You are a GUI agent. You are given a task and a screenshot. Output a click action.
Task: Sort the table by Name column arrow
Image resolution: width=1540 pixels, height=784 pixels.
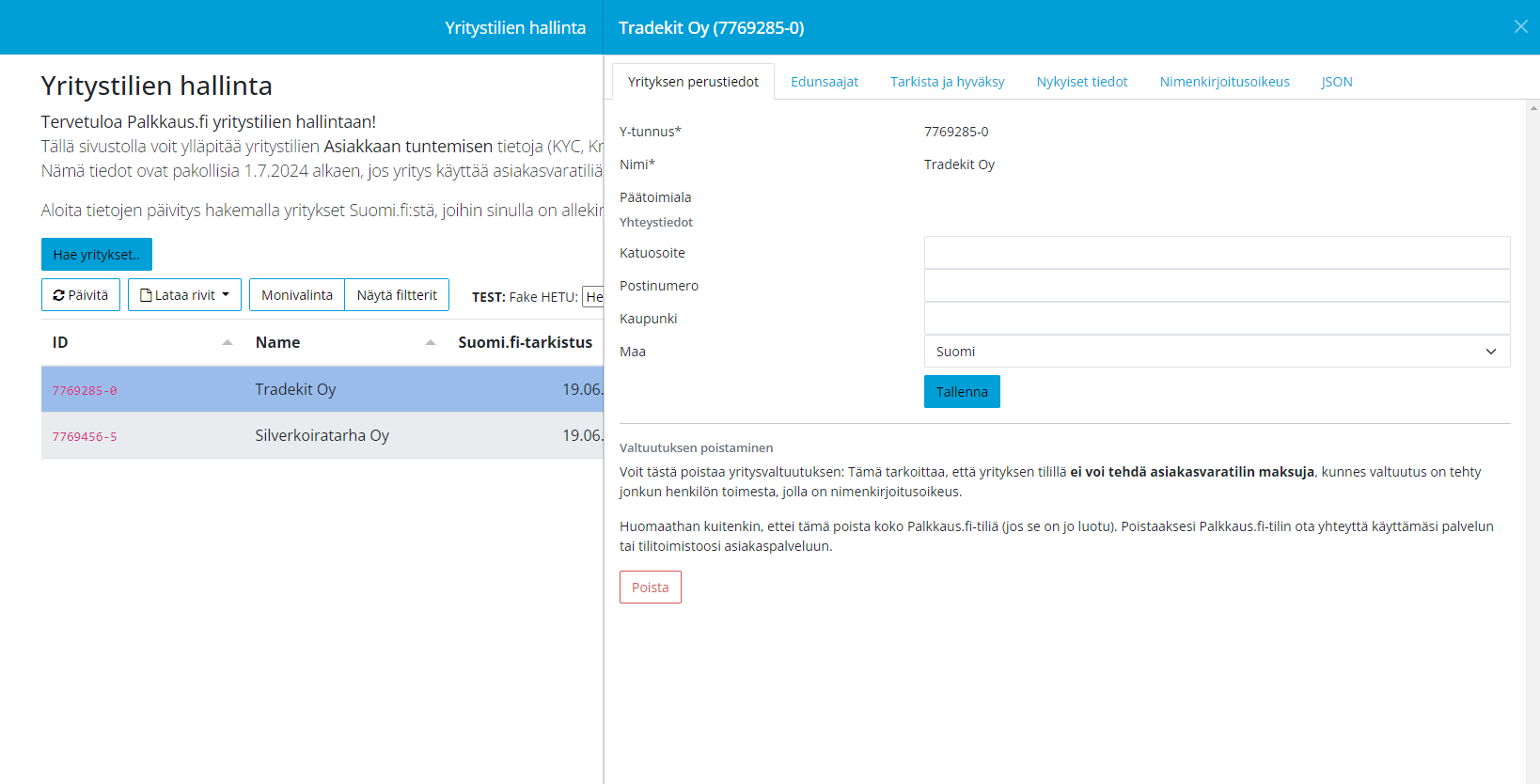point(431,343)
